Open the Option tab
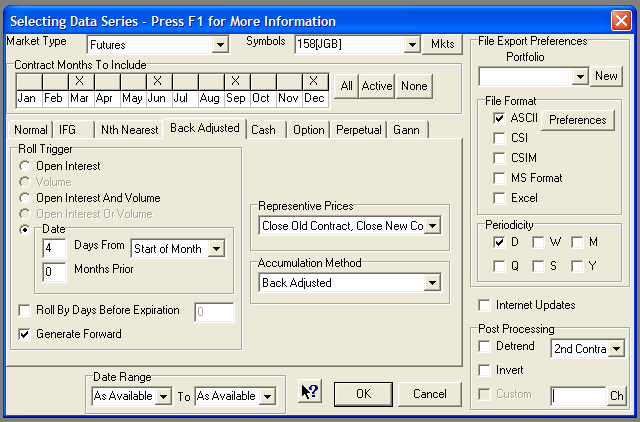The width and height of the screenshot is (640, 422). [309, 130]
